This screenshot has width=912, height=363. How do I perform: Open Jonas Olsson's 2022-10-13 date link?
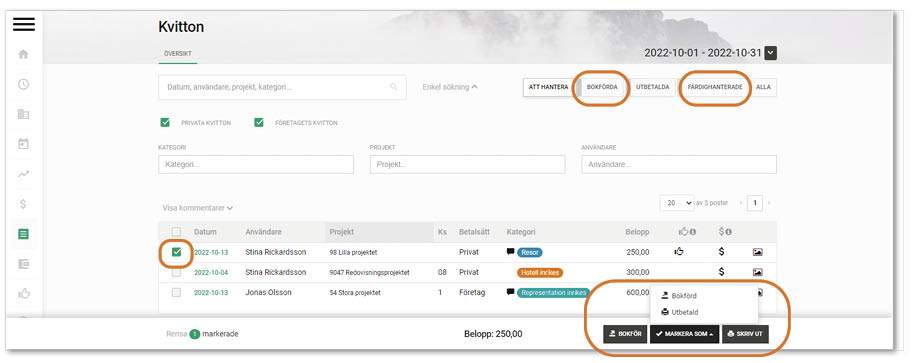click(x=211, y=292)
